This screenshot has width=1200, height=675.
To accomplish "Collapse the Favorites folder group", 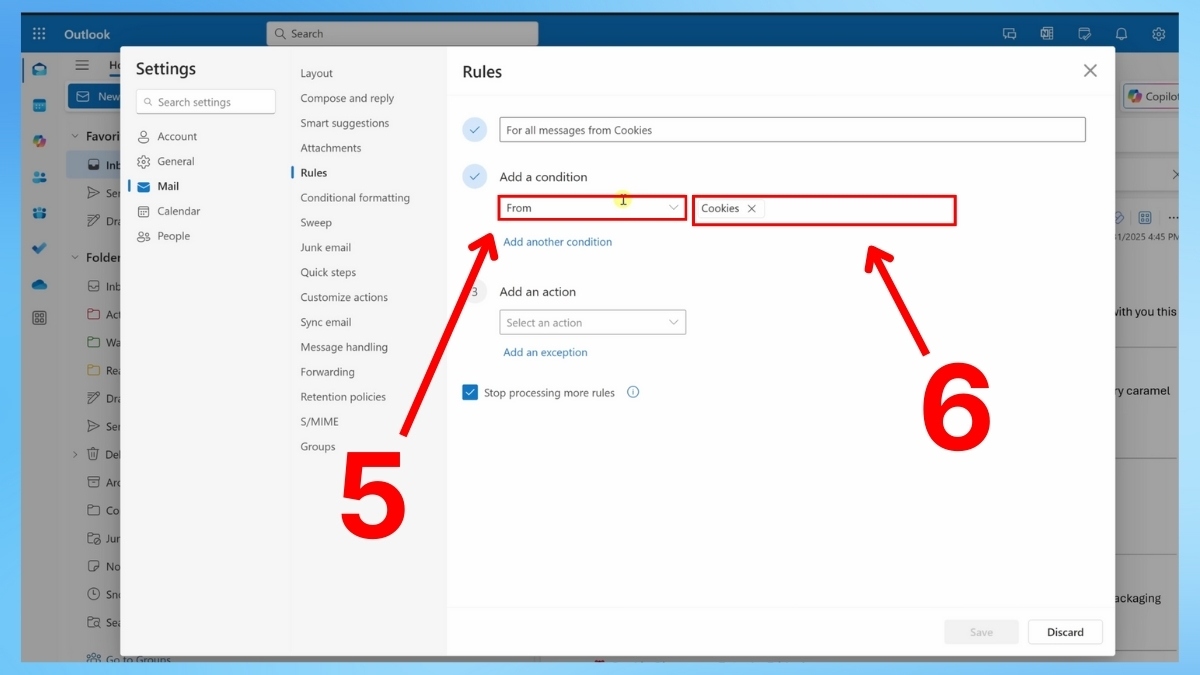I will coord(74,136).
